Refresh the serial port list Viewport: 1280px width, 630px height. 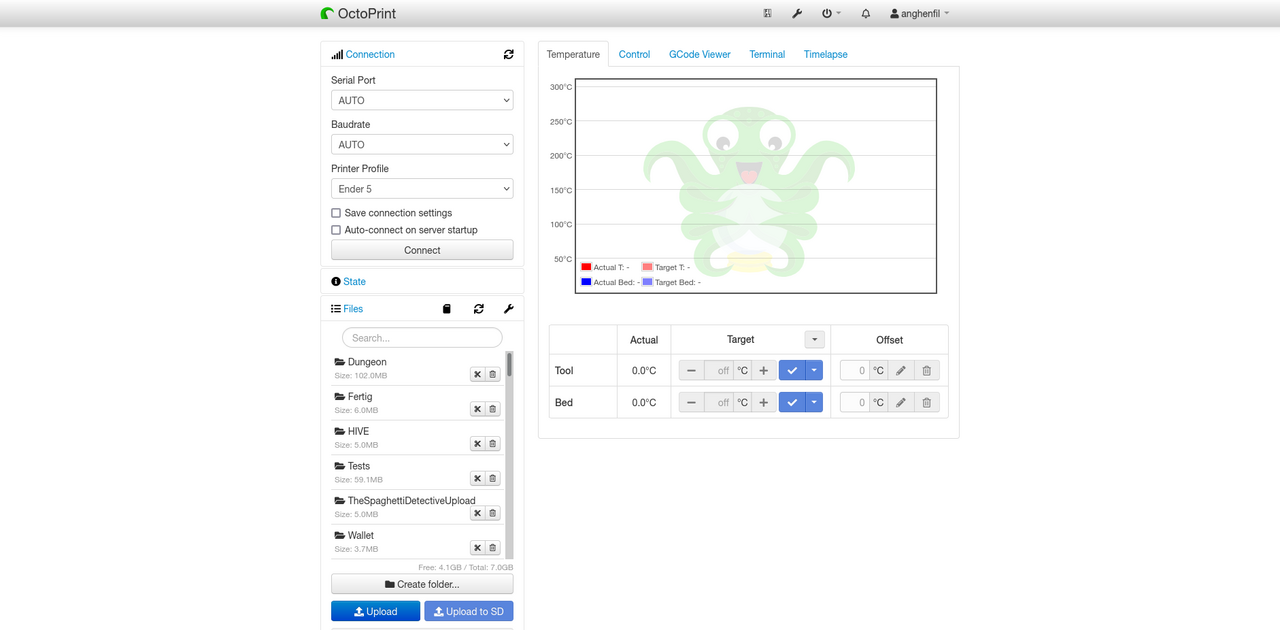(x=508, y=54)
